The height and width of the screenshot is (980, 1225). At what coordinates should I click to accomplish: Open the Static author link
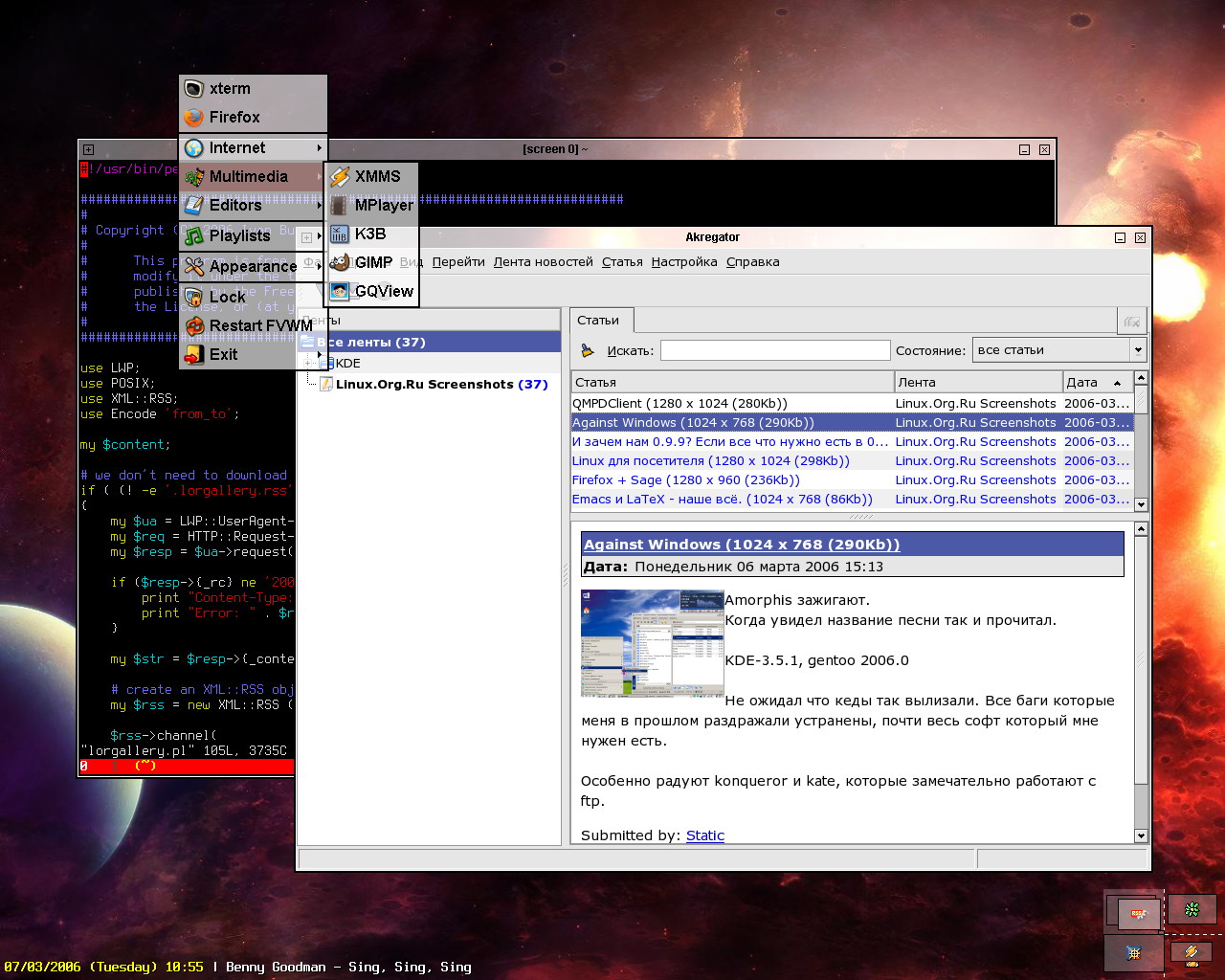[x=705, y=835]
